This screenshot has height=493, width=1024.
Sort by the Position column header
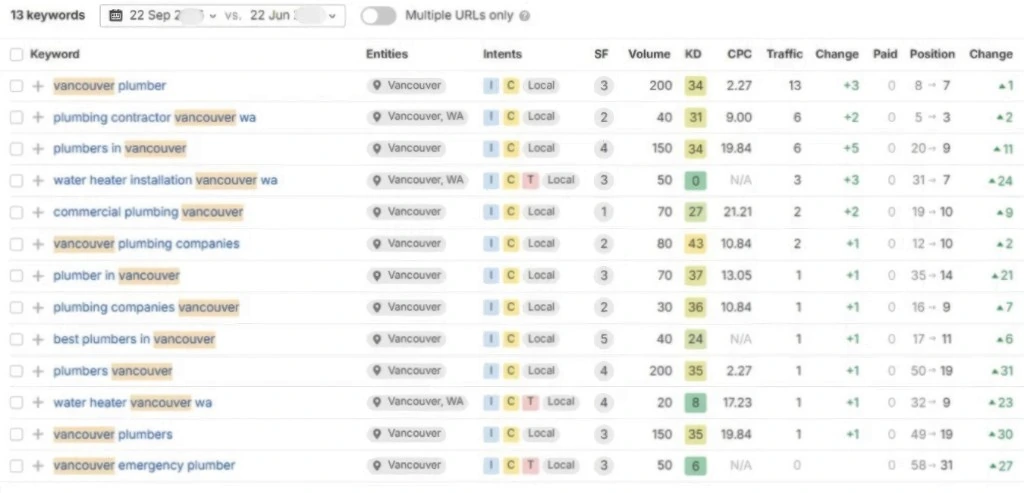(x=932, y=54)
